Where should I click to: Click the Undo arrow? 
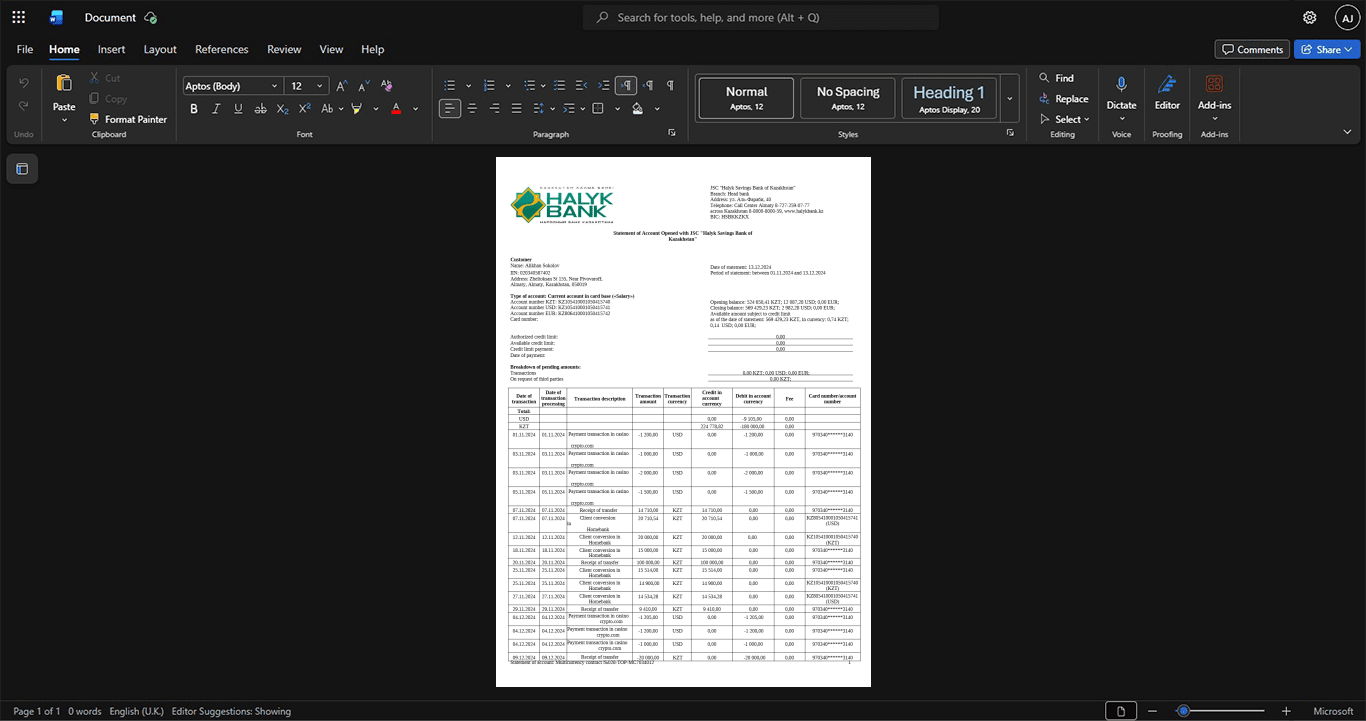tap(24, 83)
